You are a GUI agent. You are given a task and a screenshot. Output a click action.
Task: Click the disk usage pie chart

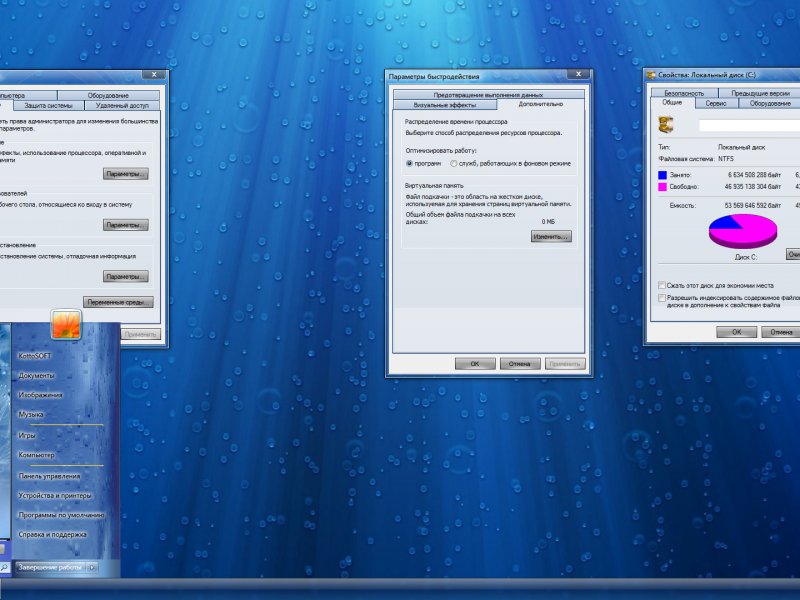point(743,231)
